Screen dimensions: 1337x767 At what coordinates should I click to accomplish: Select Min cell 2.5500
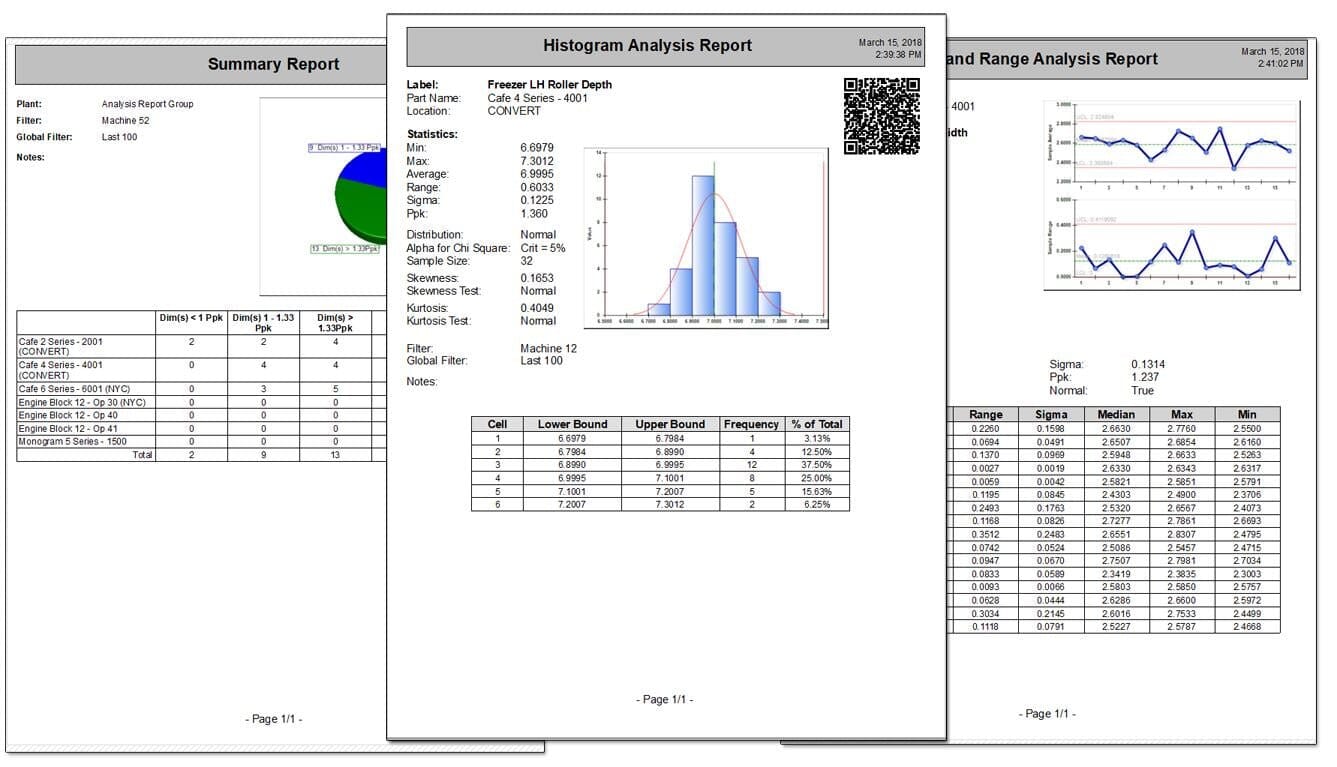point(1246,428)
